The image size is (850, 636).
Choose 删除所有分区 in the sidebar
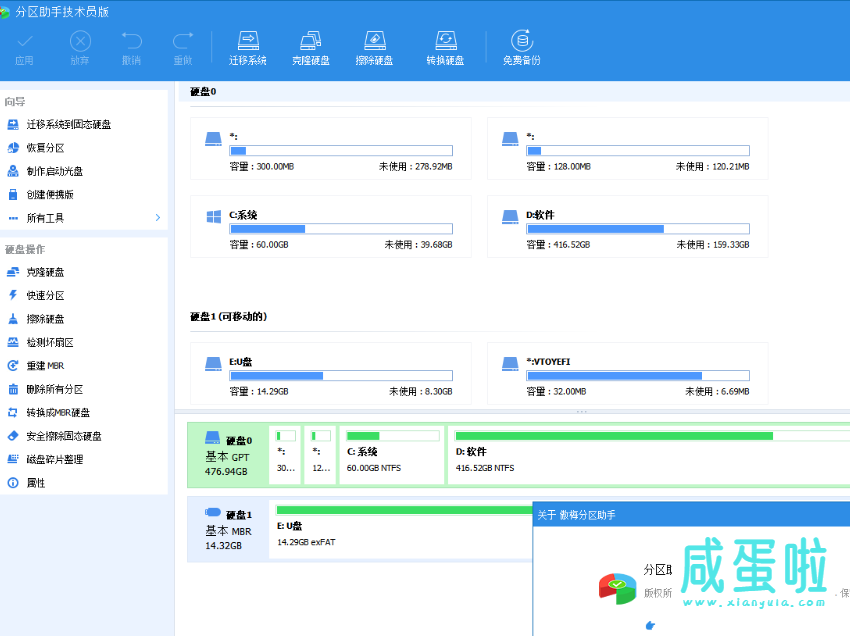click(x=55, y=389)
